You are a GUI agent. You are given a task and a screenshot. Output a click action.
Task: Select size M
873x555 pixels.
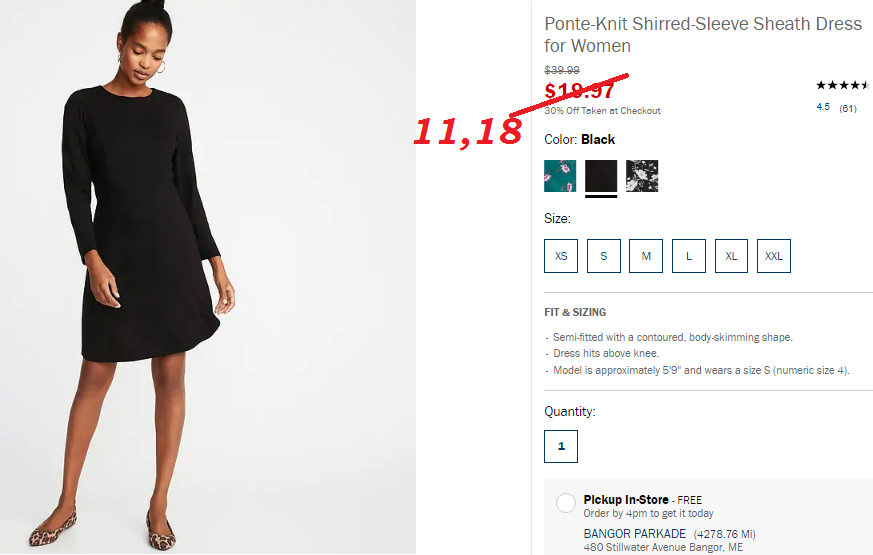point(646,256)
